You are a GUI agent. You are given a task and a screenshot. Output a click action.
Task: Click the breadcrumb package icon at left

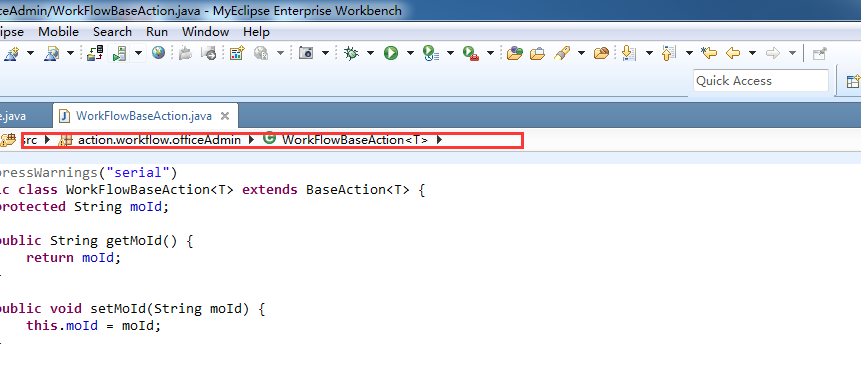[8, 140]
